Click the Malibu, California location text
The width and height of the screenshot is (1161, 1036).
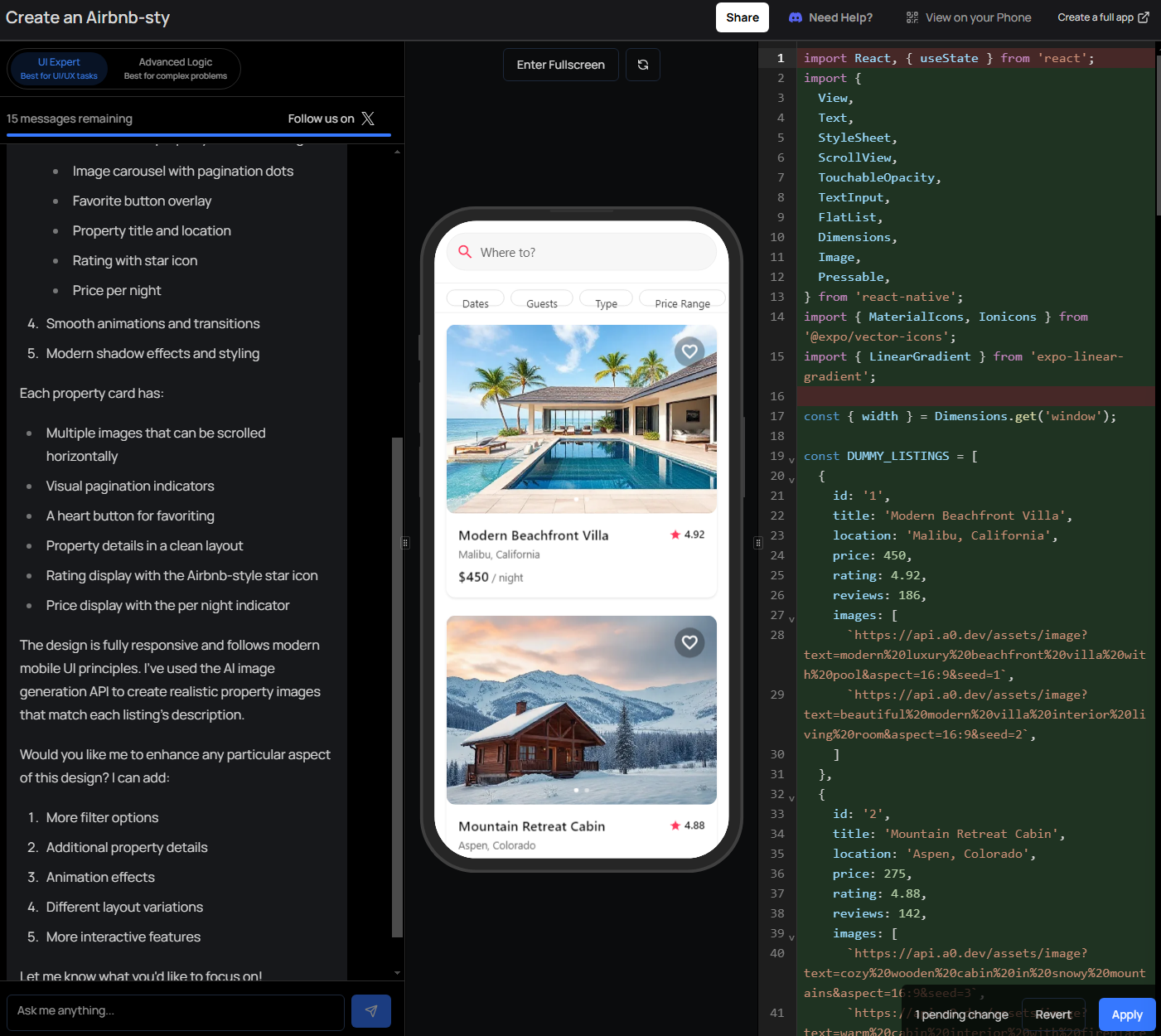499,554
